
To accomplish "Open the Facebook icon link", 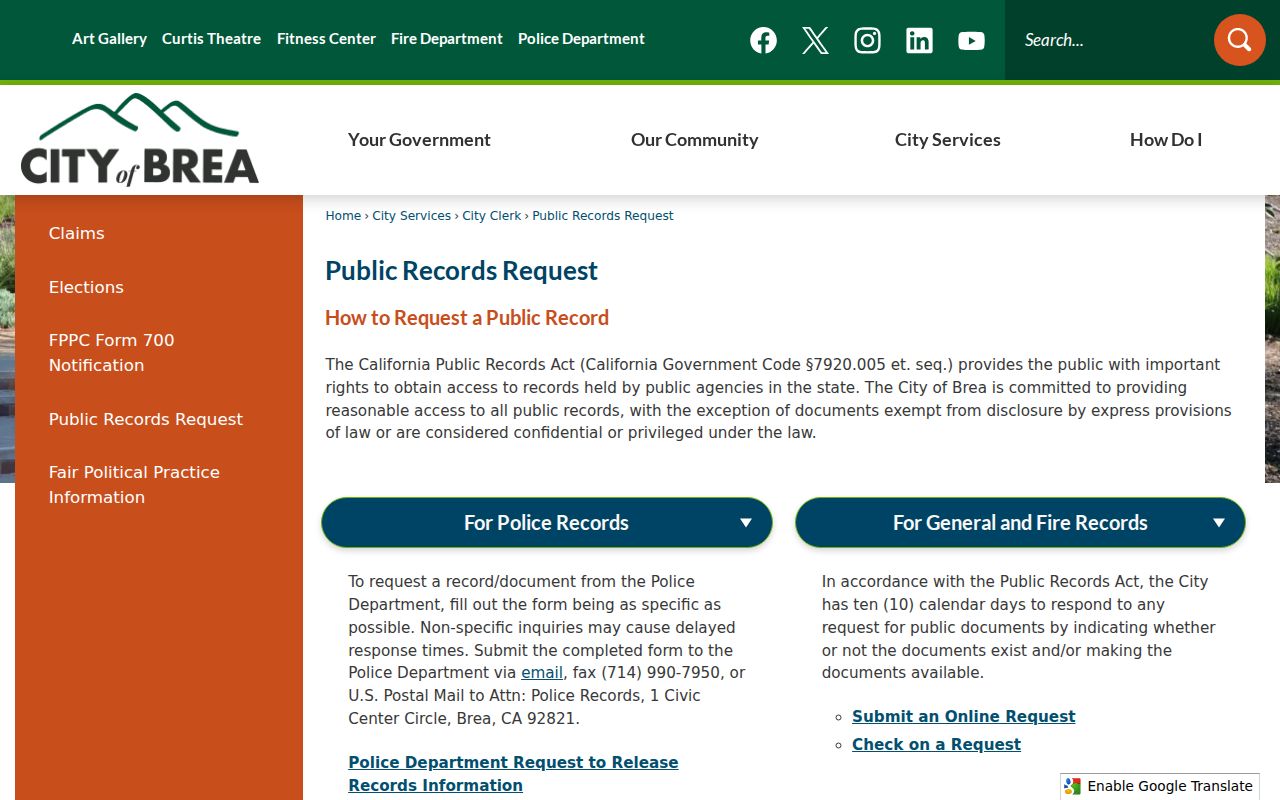I will [x=763, y=40].
